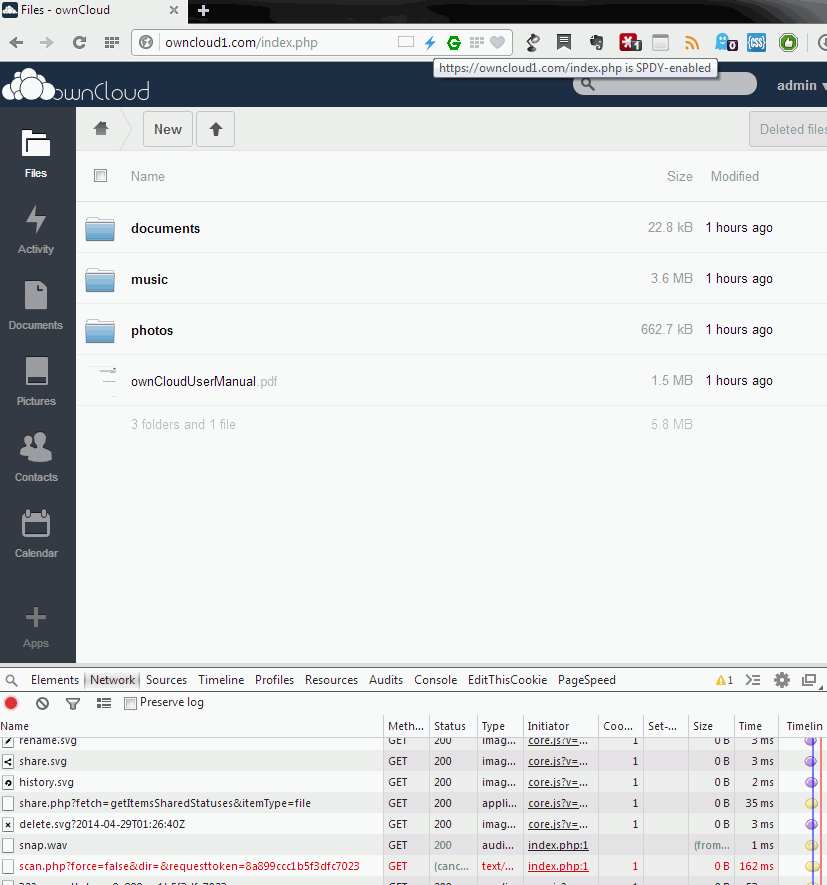Click the DevTools inspect magnifier icon

point(11,681)
